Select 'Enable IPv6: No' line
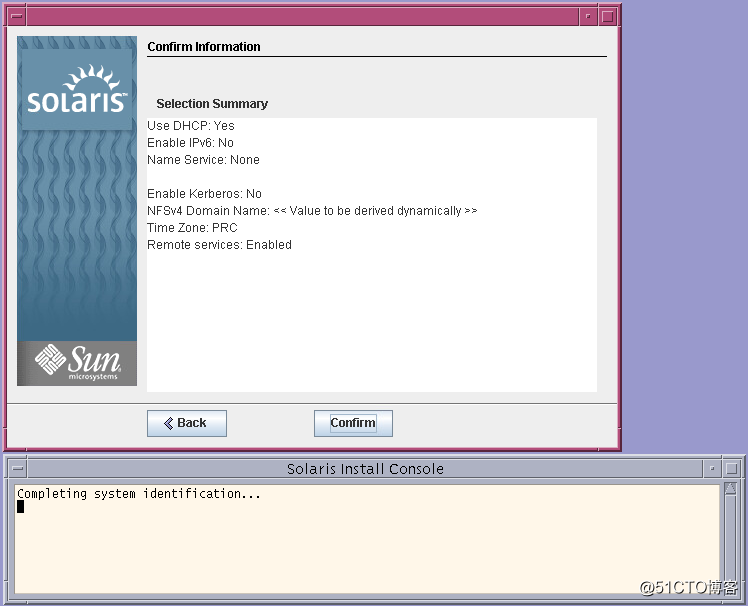This screenshot has width=748, height=606. tap(190, 143)
